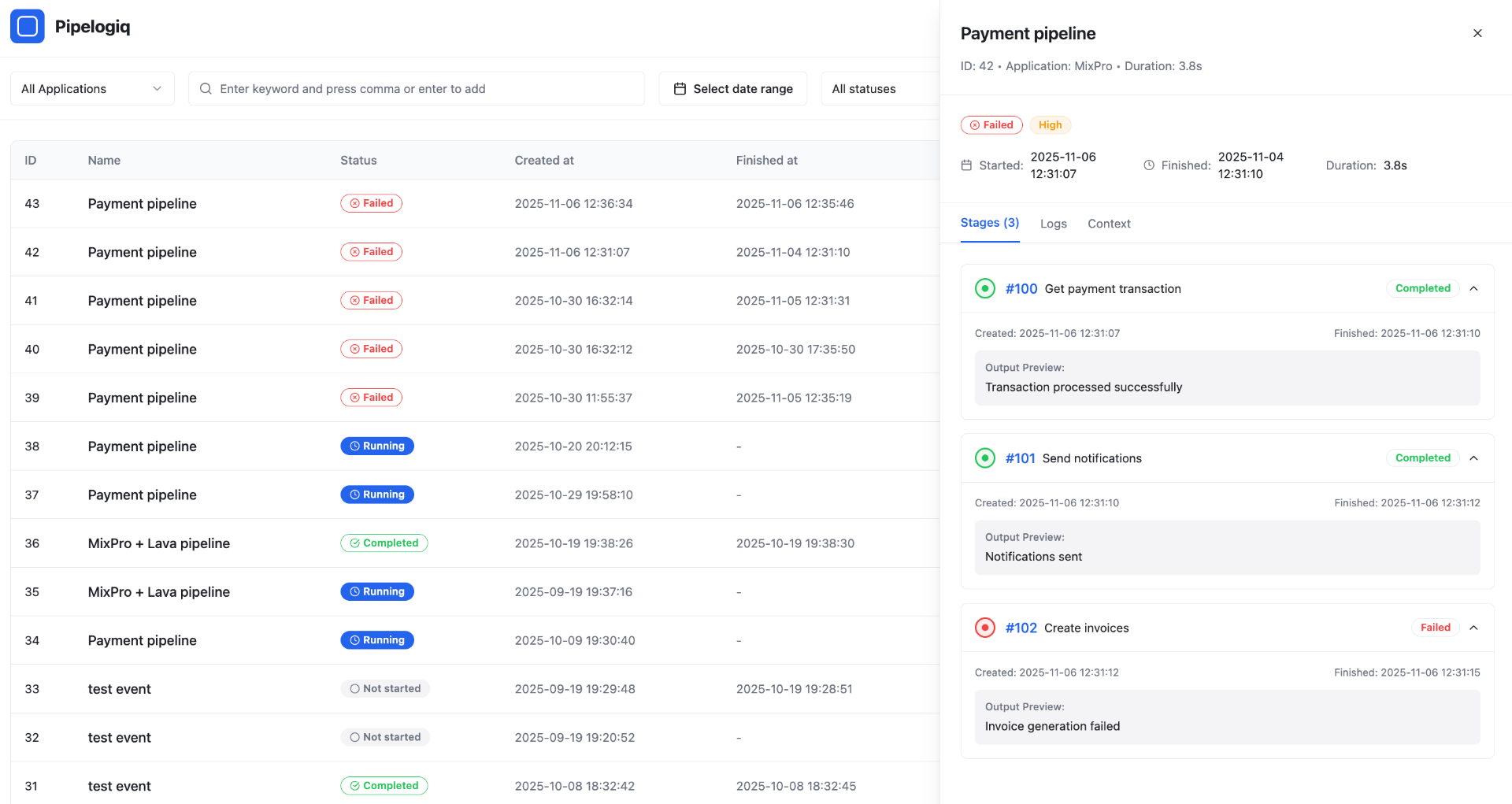Switch to the Logs tab

click(x=1053, y=224)
